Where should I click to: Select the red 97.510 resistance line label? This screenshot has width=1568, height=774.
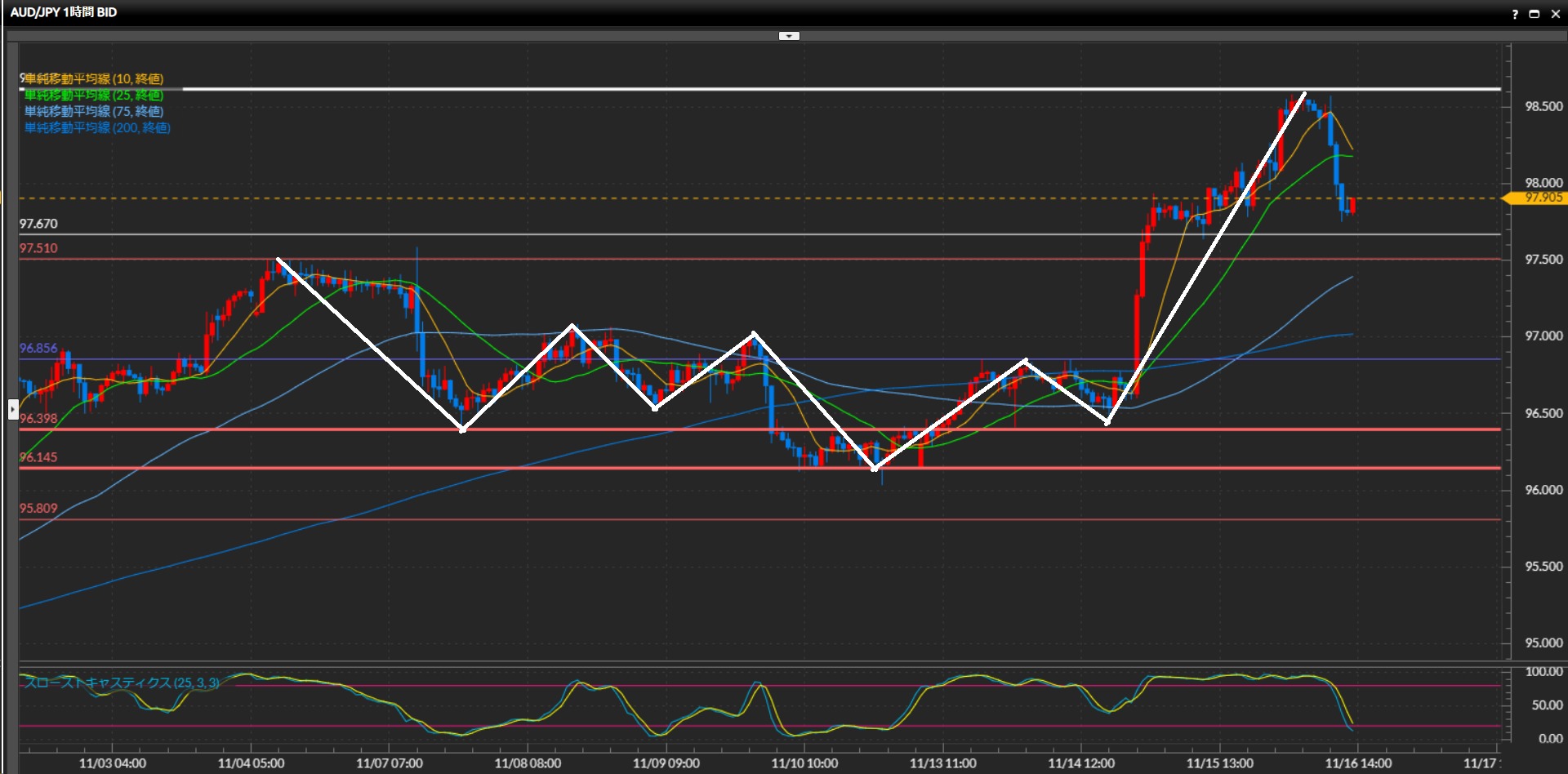coord(38,248)
